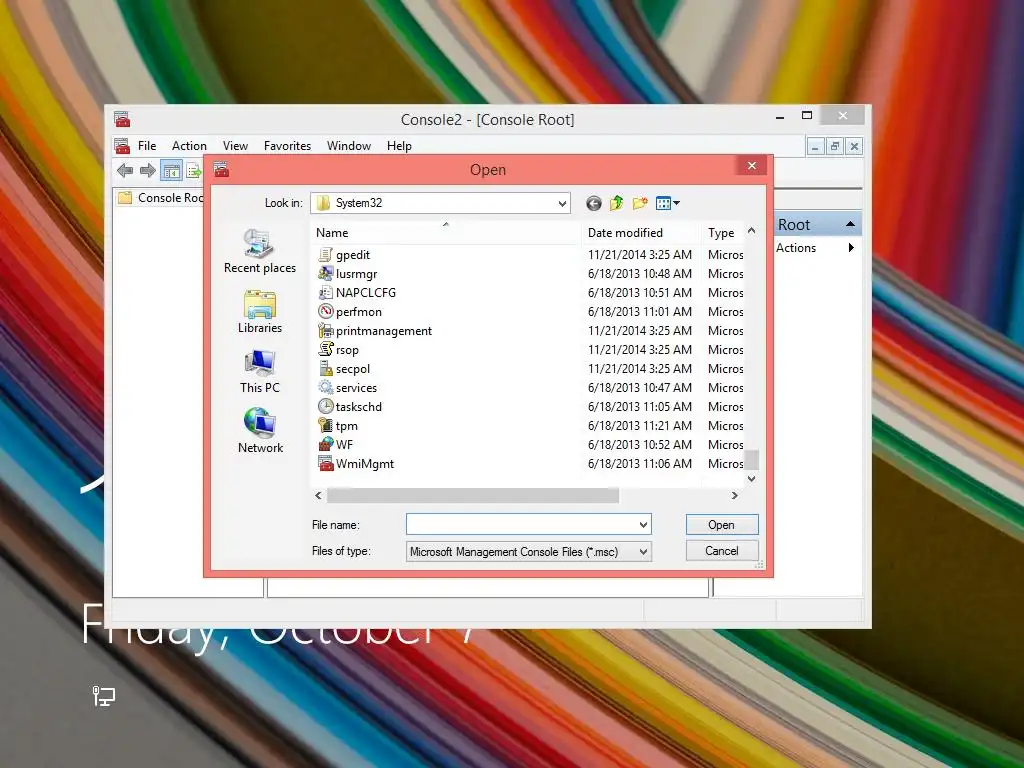Expand the Look in System32 dropdown
This screenshot has height=768, width=1024.
562,204
